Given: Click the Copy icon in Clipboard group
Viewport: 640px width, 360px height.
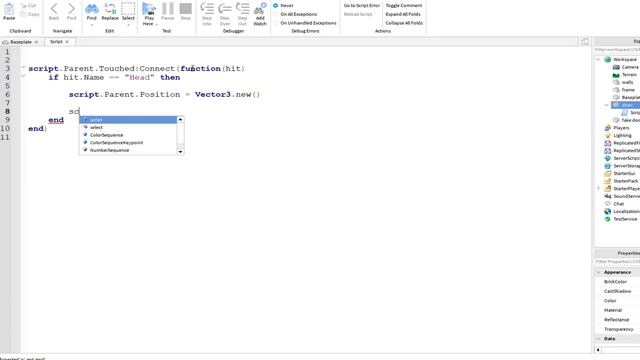Looking at the screenshot, I should (23, 14).
